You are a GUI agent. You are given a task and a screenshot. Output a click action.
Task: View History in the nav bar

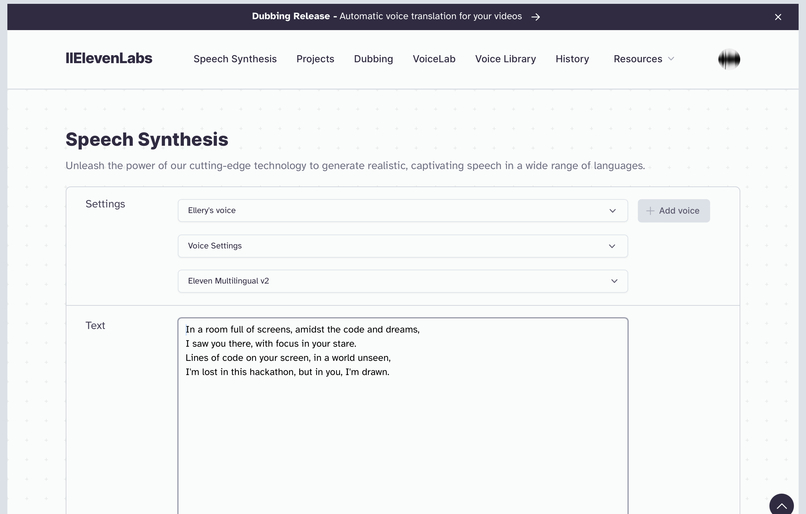point(572,59)
